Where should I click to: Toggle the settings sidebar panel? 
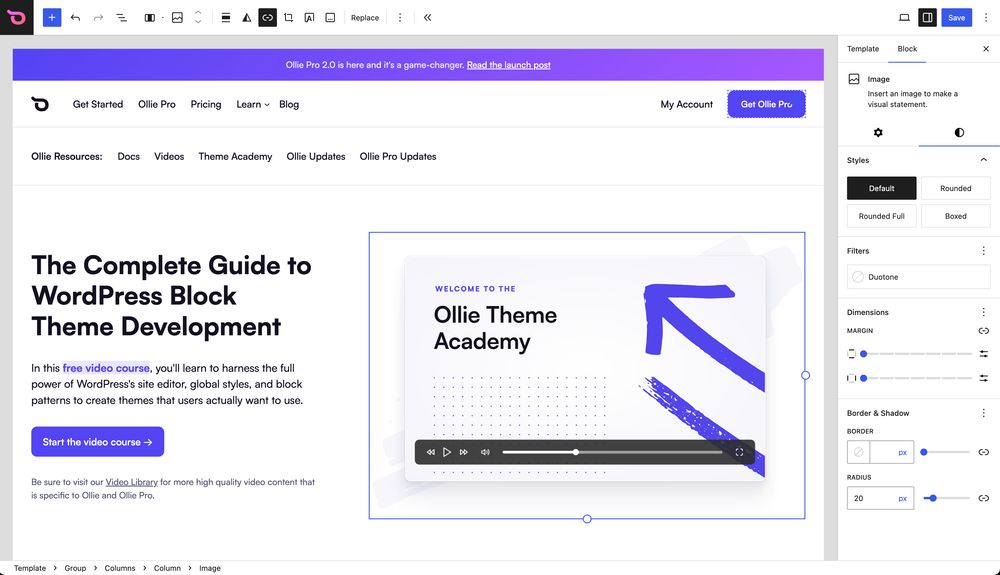tap(927, 18)
